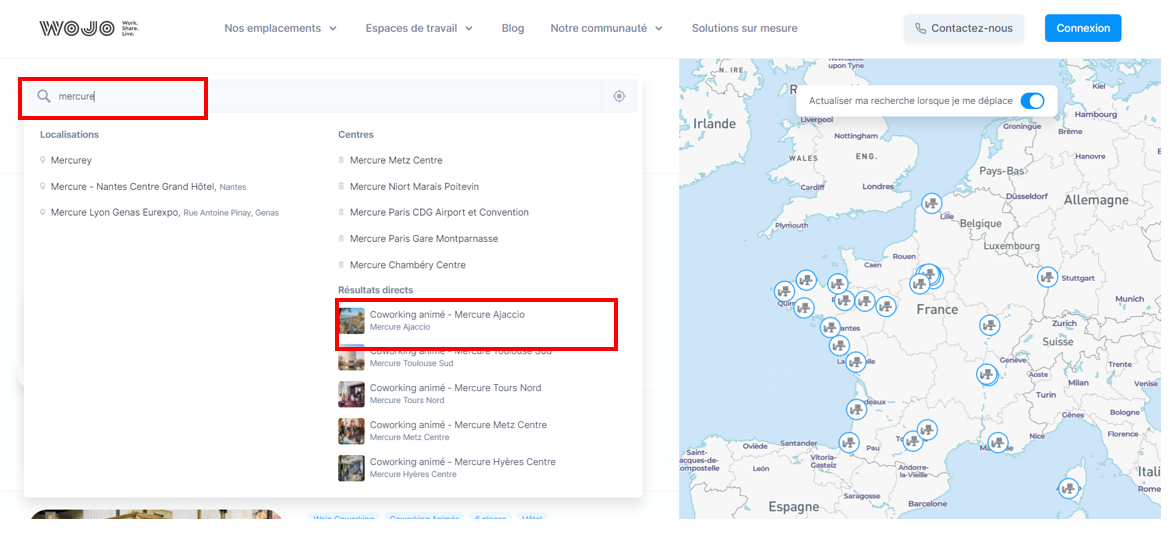Expand the Notre communauté menu

point(606,28)
